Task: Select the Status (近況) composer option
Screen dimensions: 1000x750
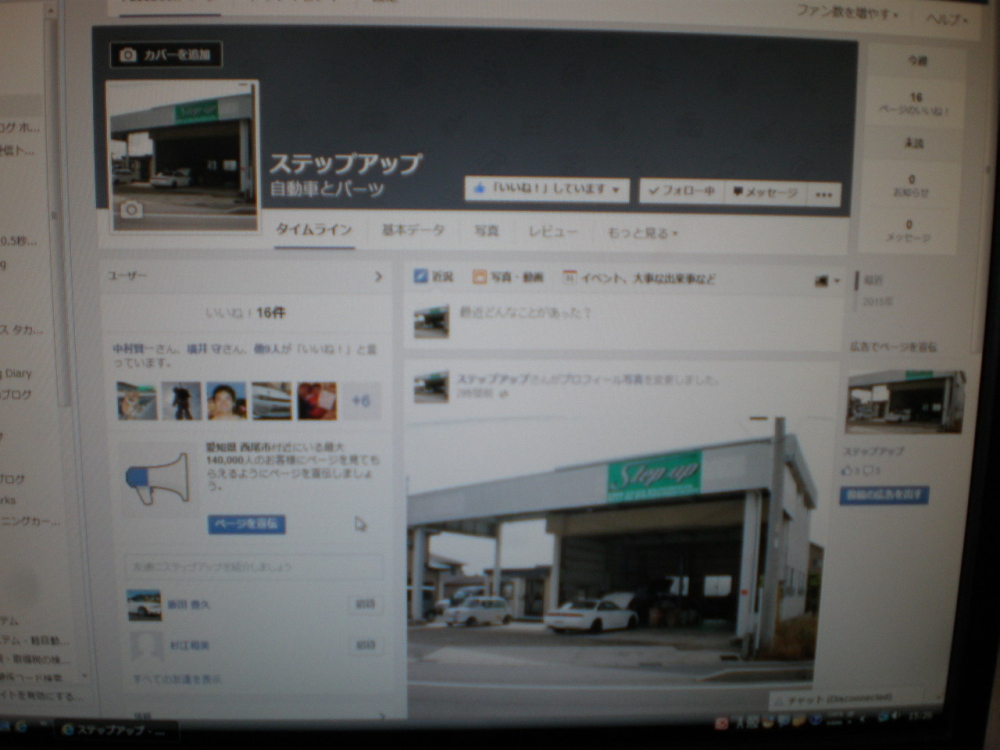Action: 434,276
